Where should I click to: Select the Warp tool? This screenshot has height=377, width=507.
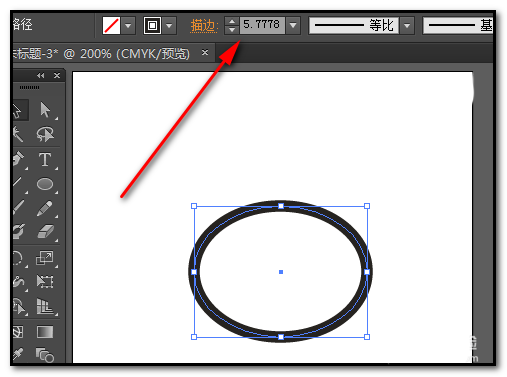18,282
